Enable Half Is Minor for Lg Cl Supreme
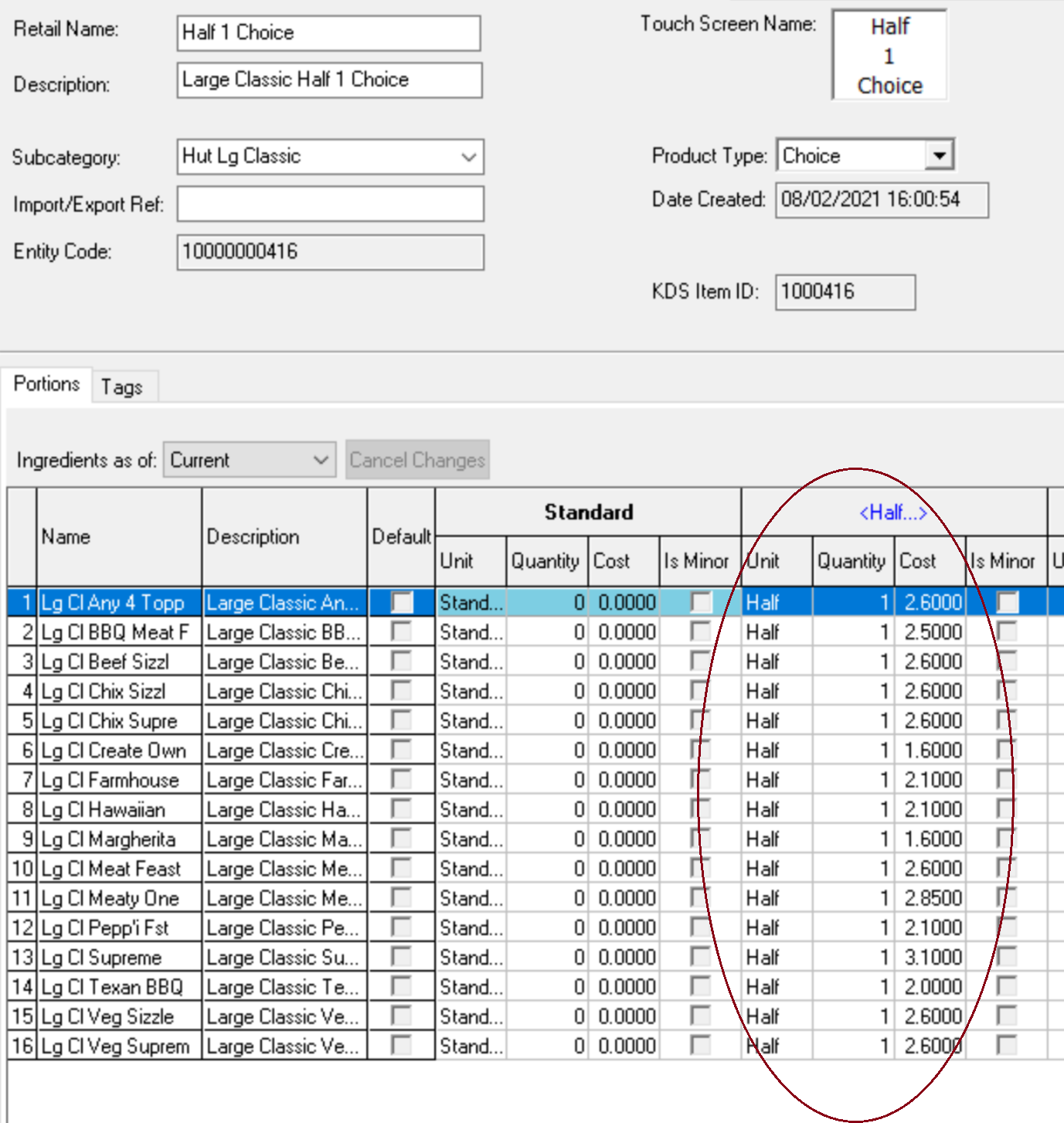This screenshot has width=1064, height=1123. click(1006, 957)
